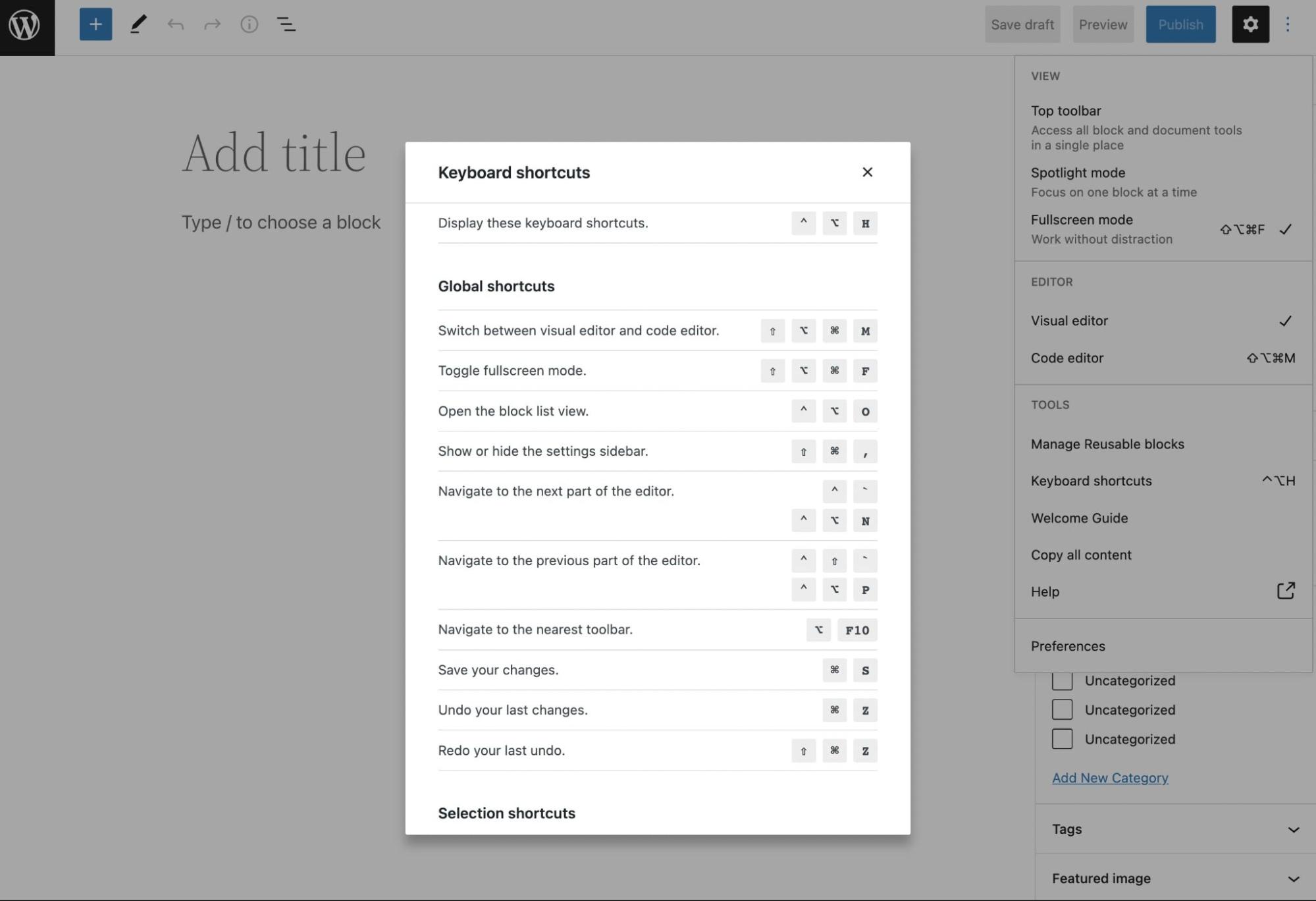Check the third Uncategorized checkbox
This screenshot has height=901, width=1316.
point(1061,739)
